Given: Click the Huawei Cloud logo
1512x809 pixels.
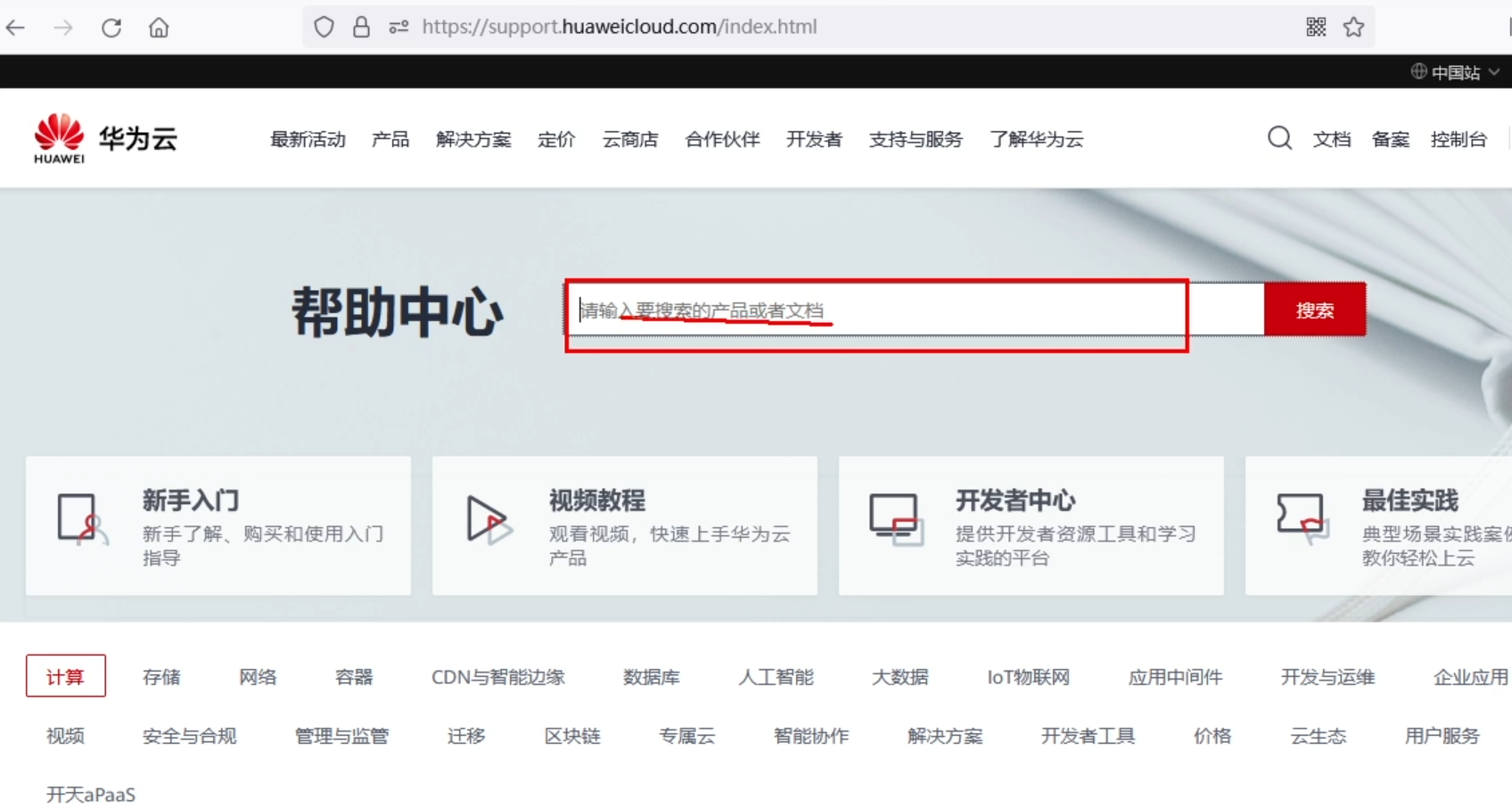Looking at the screenshot, I should (105, 138).
